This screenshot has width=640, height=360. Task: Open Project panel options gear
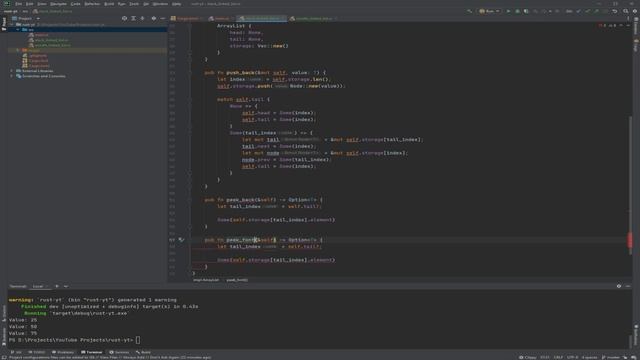[154, 18]
